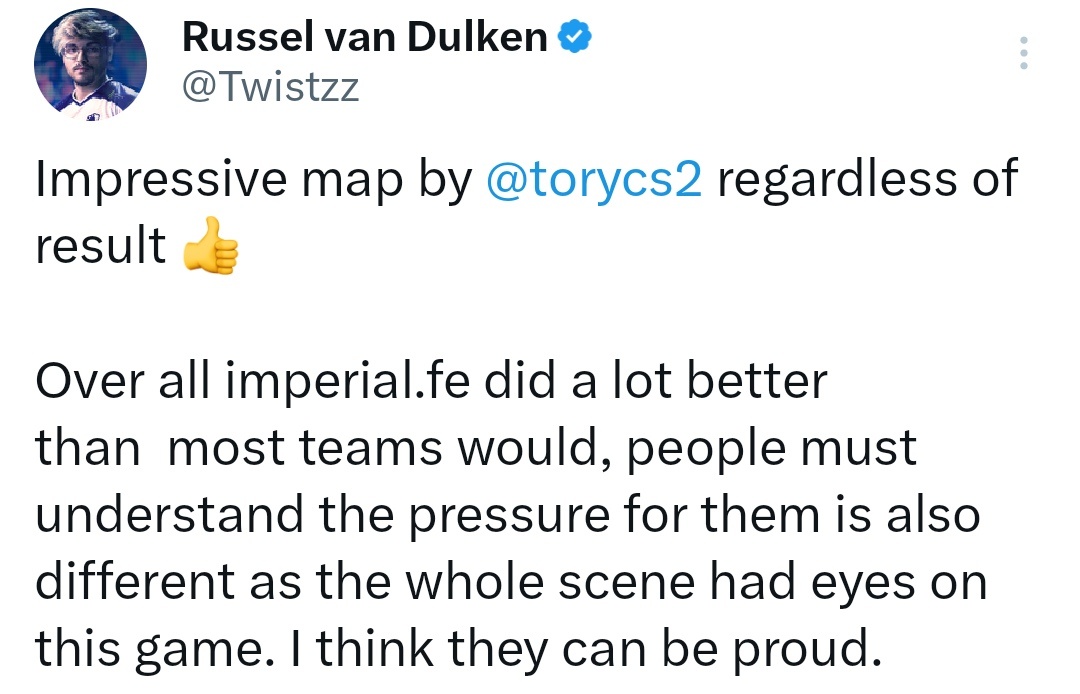This screenshot has width=1080, height=694.
Task: Click the words "this game." in last line
Action: 150,649
